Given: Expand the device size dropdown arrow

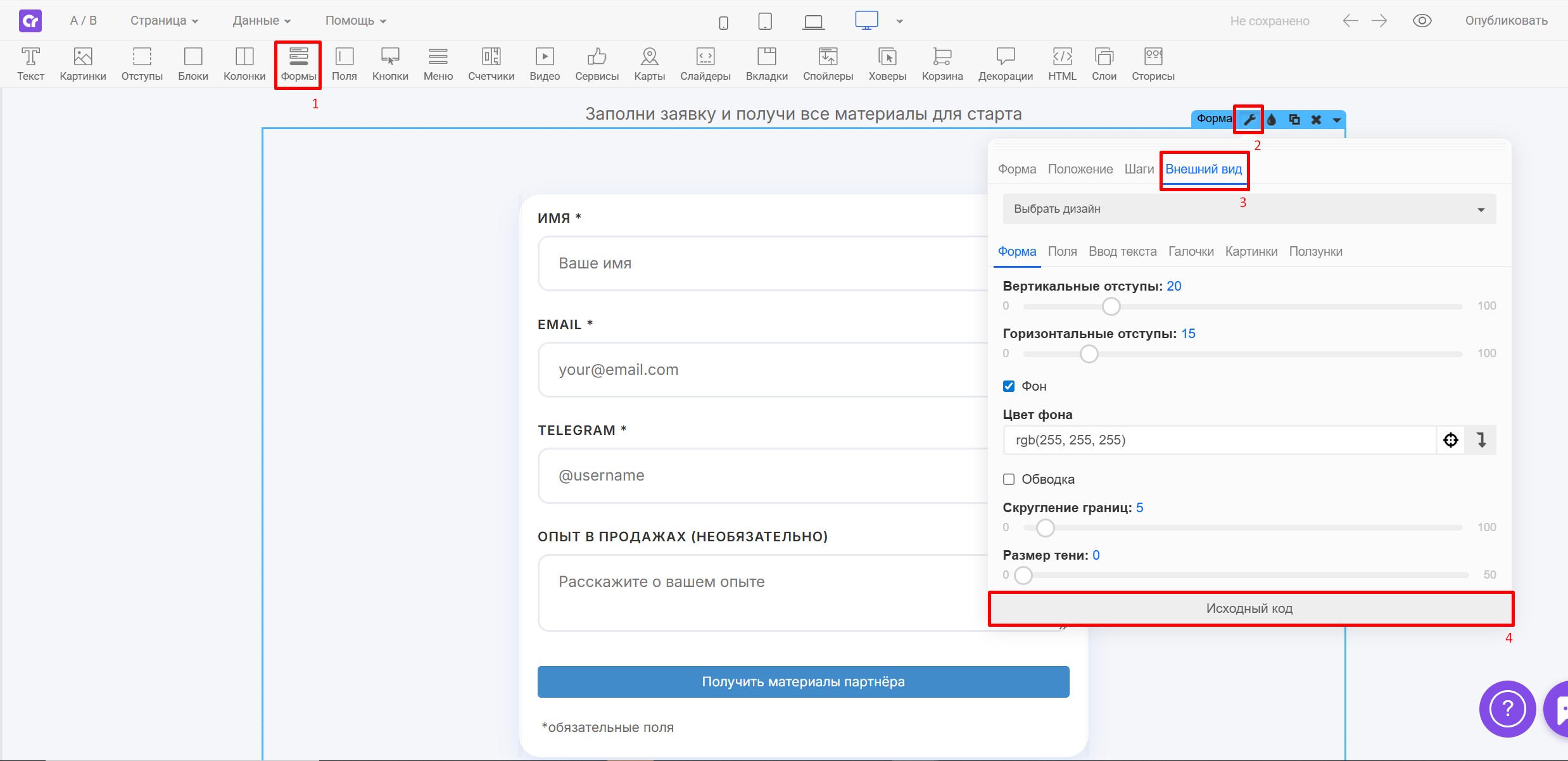Looking at the screenshot, I should 899,22.
